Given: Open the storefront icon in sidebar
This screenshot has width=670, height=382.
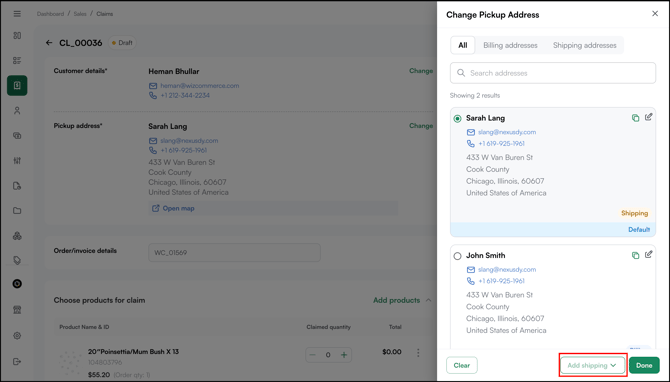Looking at the screenshot, I should [x=17, y=310].
